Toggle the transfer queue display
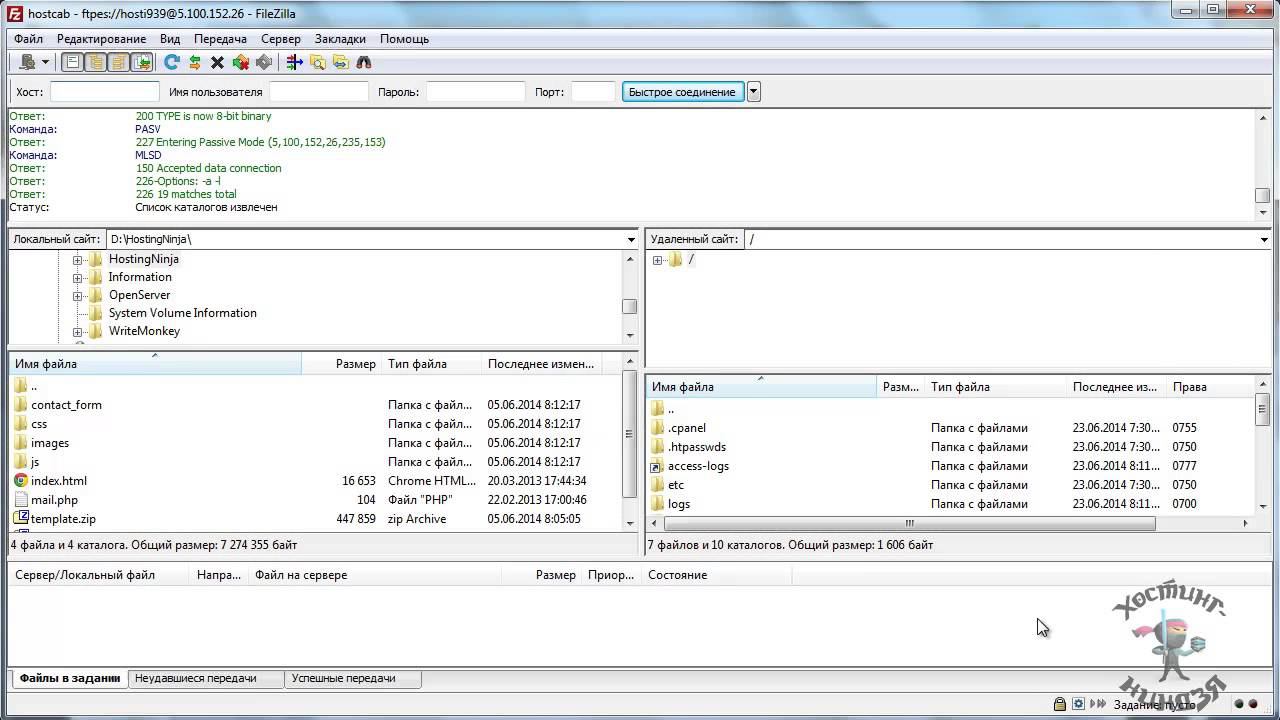The image size is (1280, 720). 142,62
